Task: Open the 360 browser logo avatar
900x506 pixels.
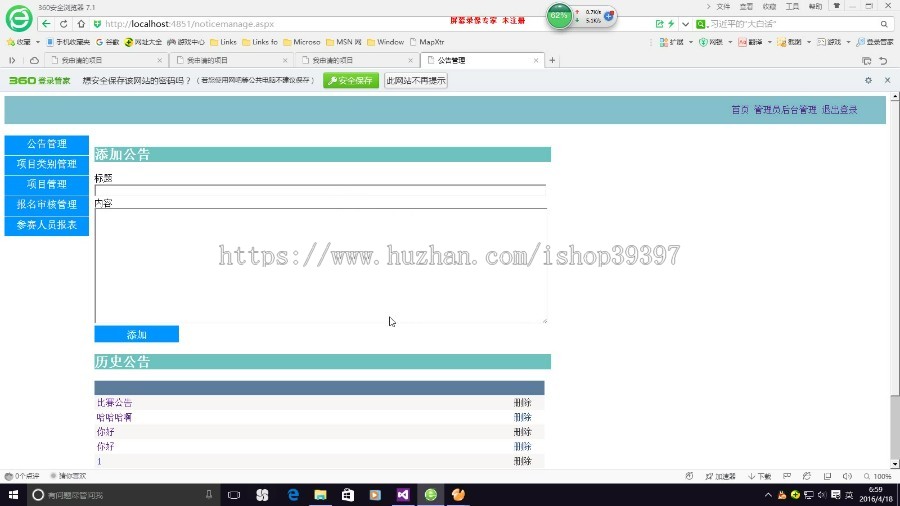Action: coord(19,18)
